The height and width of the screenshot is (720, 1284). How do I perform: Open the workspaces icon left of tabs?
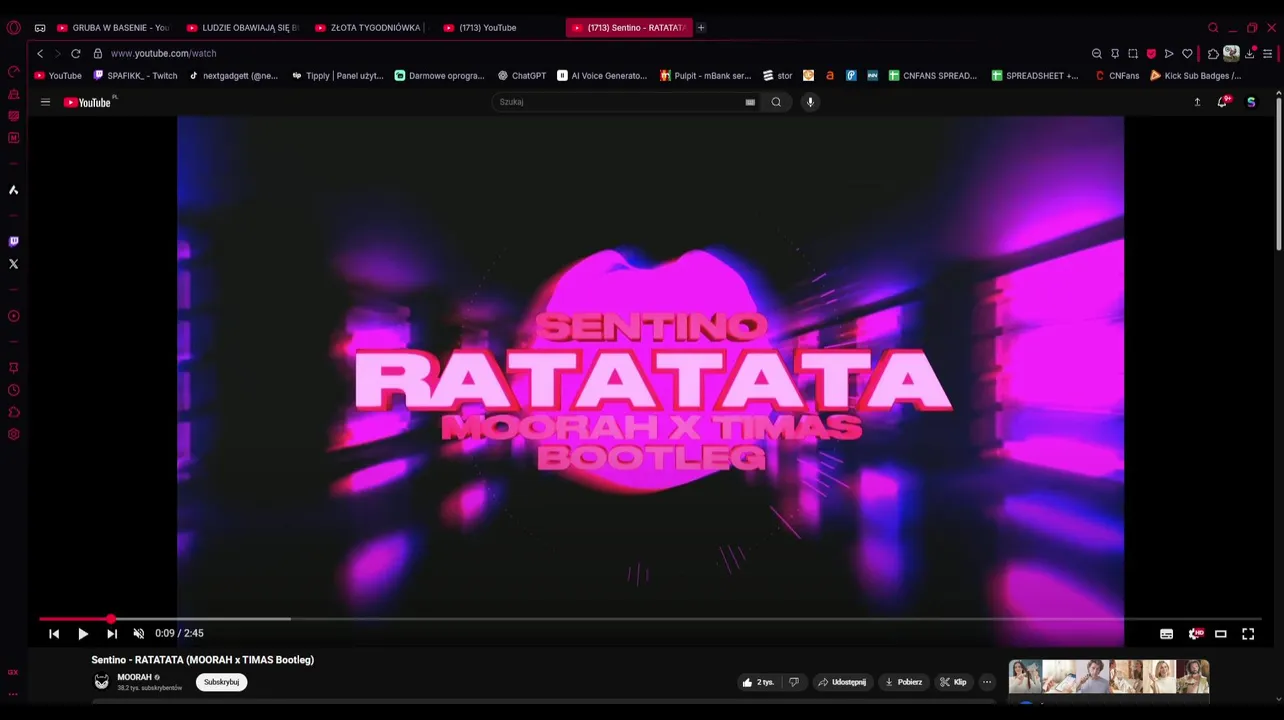pos(40,28)
